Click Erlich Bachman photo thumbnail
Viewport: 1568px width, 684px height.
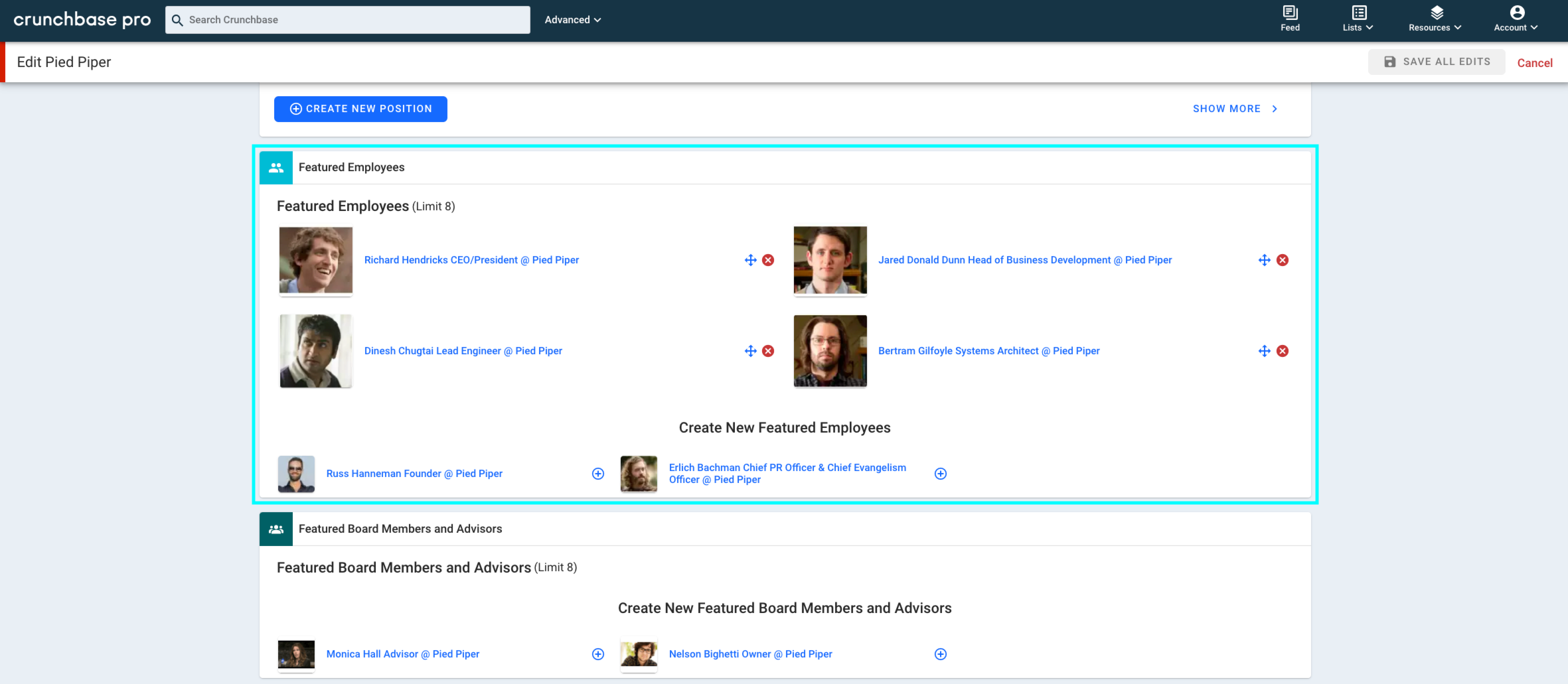(x=639, y=474)
